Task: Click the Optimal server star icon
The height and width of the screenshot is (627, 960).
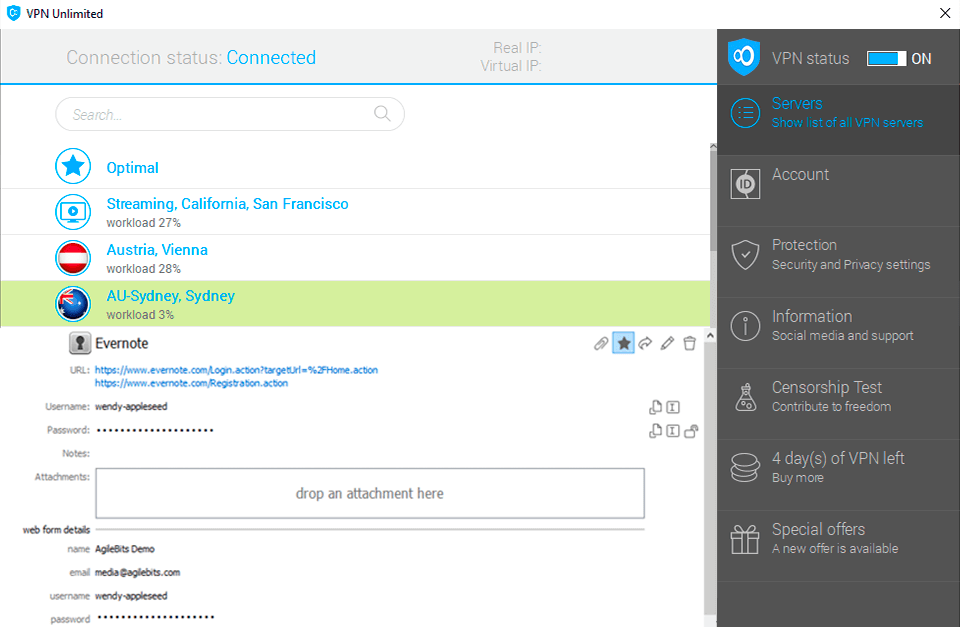Action: point(72,166)
